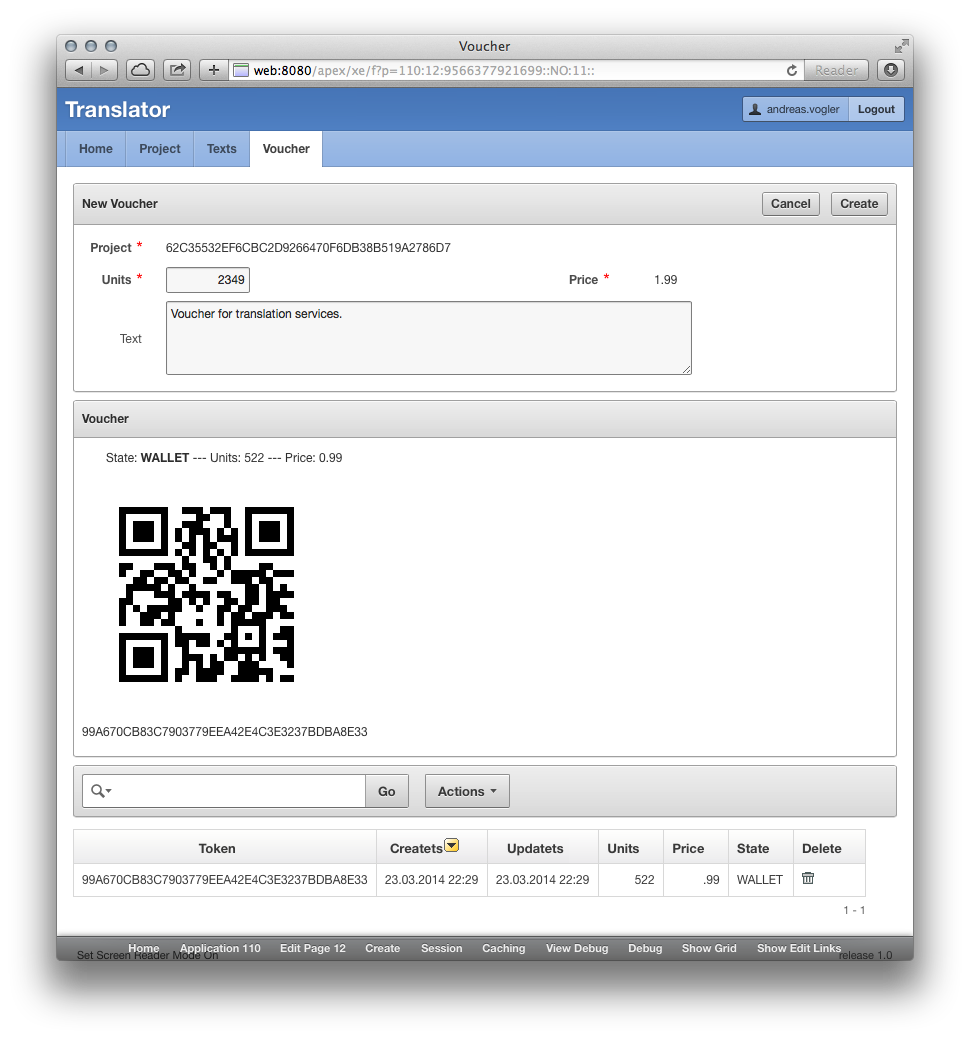The image size is (970, 1039).
Task: Click the Delete column header
Action: (x=822, y=849)
